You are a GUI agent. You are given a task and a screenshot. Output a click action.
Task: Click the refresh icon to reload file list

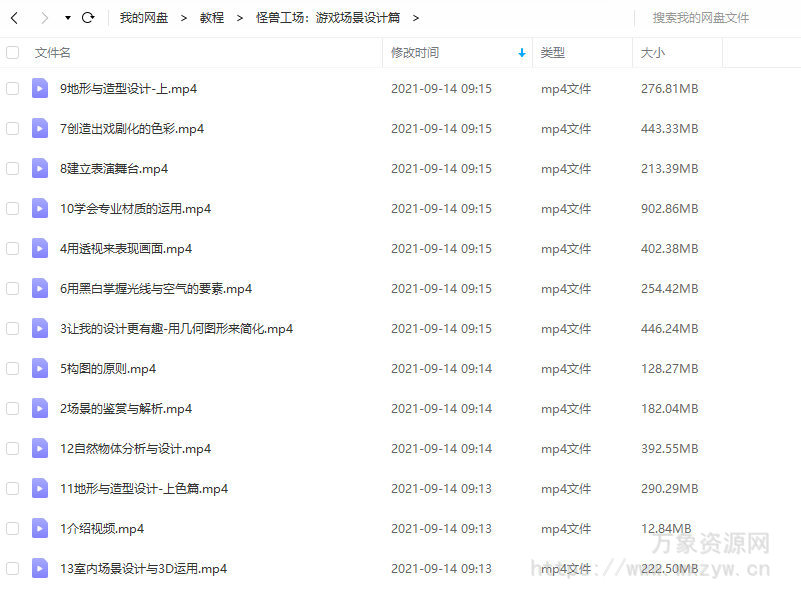(88, 17)
